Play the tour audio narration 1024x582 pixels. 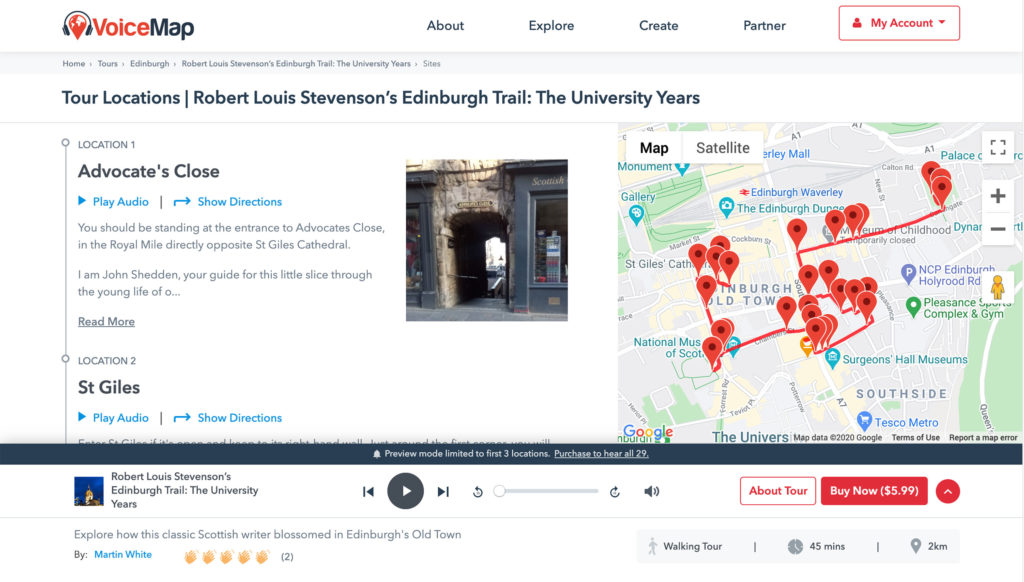[x=406, y=491]
